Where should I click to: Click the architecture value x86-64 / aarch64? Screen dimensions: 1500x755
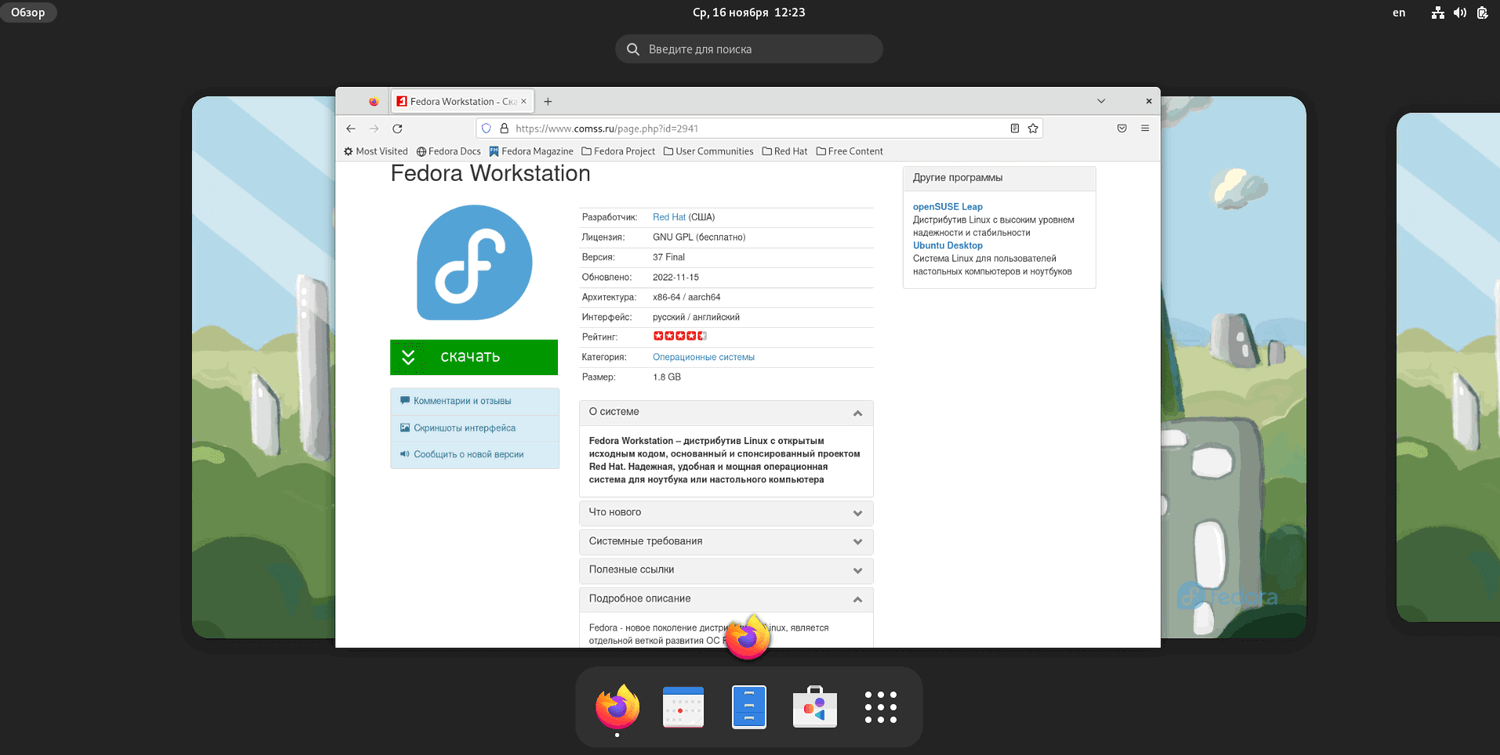[x=687, y=297]
